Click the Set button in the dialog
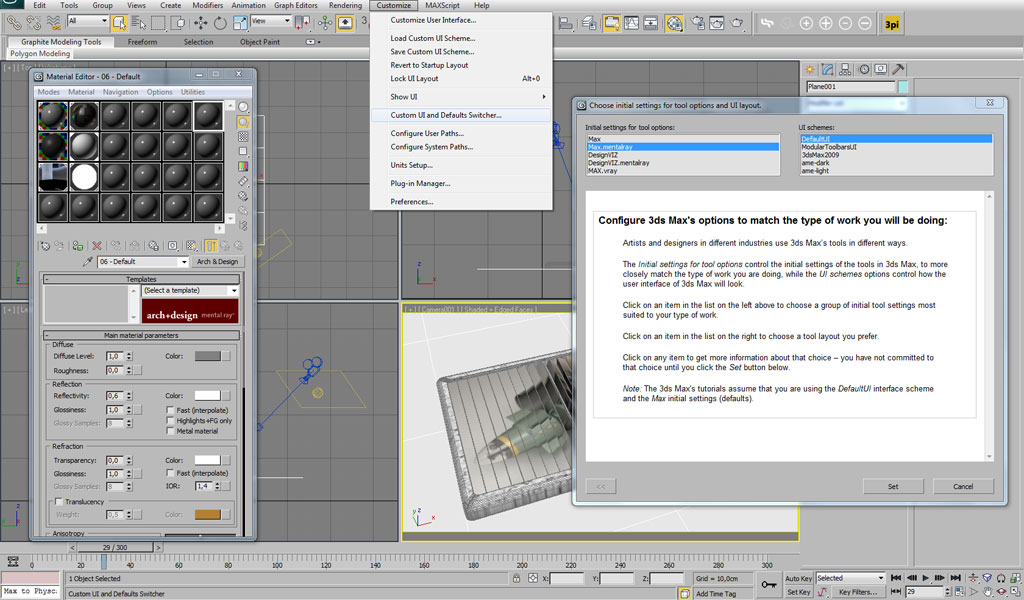Screen dimensions: 1024x600 point(893,486)
